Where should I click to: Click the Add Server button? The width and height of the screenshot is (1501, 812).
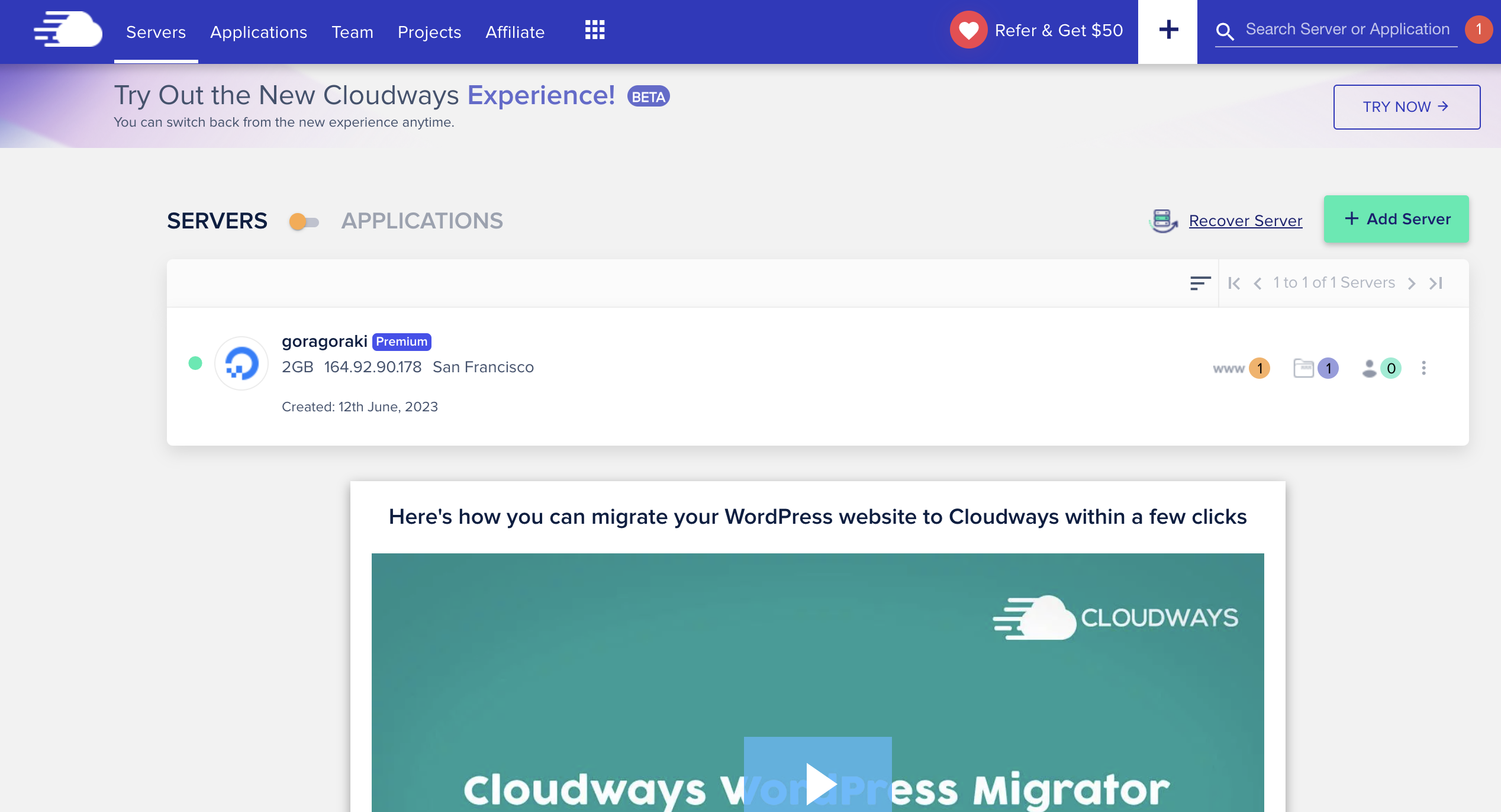[1396, 219]
